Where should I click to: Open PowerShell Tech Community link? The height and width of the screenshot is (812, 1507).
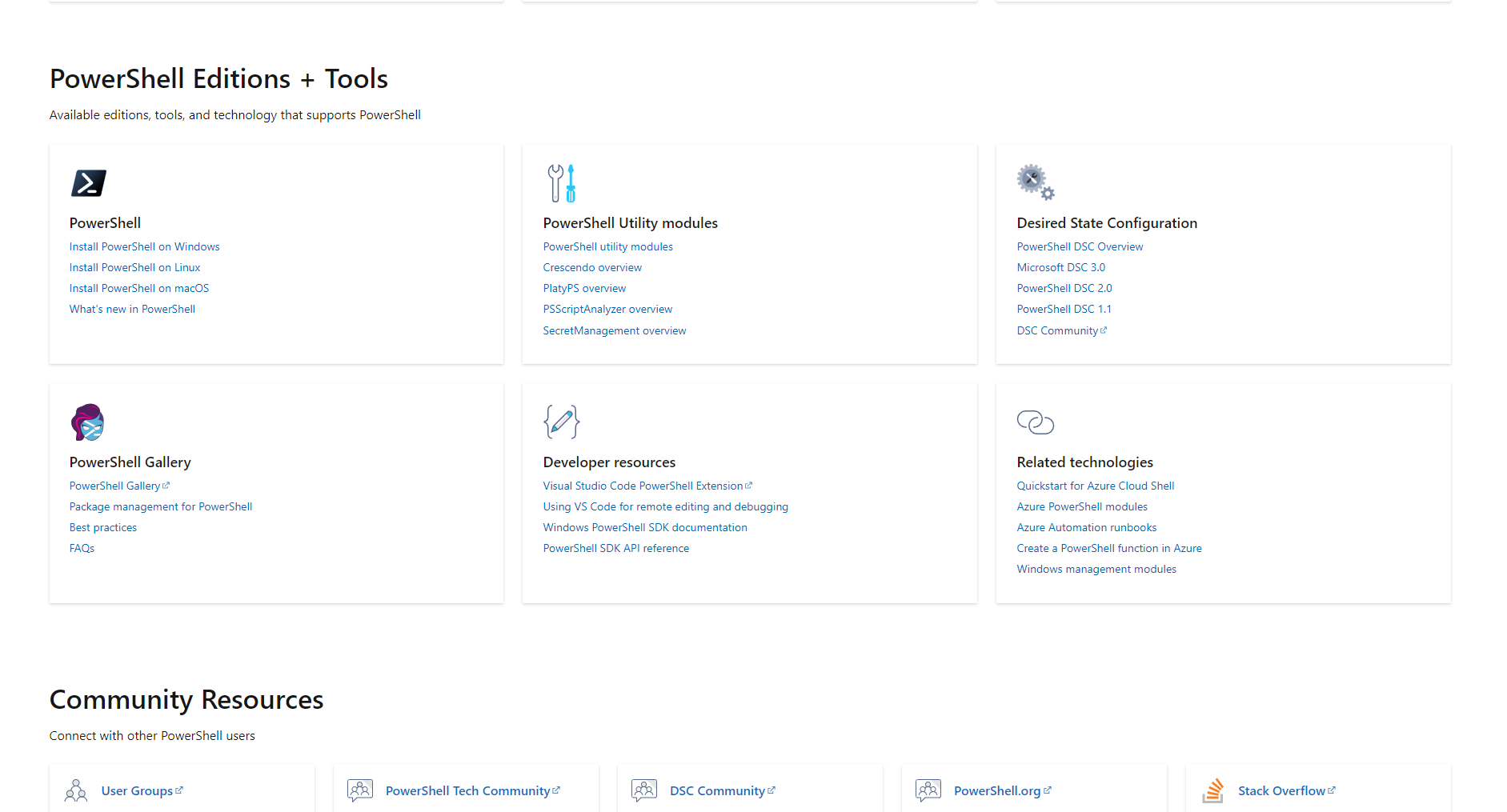[x=467, y=790]
